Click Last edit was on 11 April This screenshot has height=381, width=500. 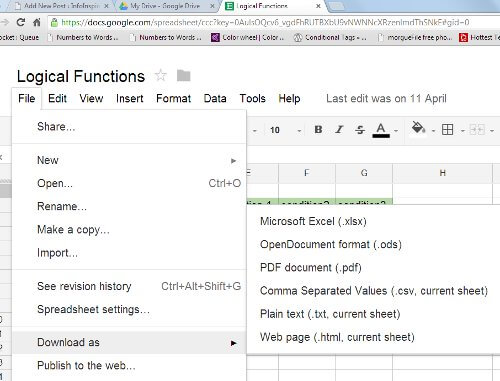[386, 99]
